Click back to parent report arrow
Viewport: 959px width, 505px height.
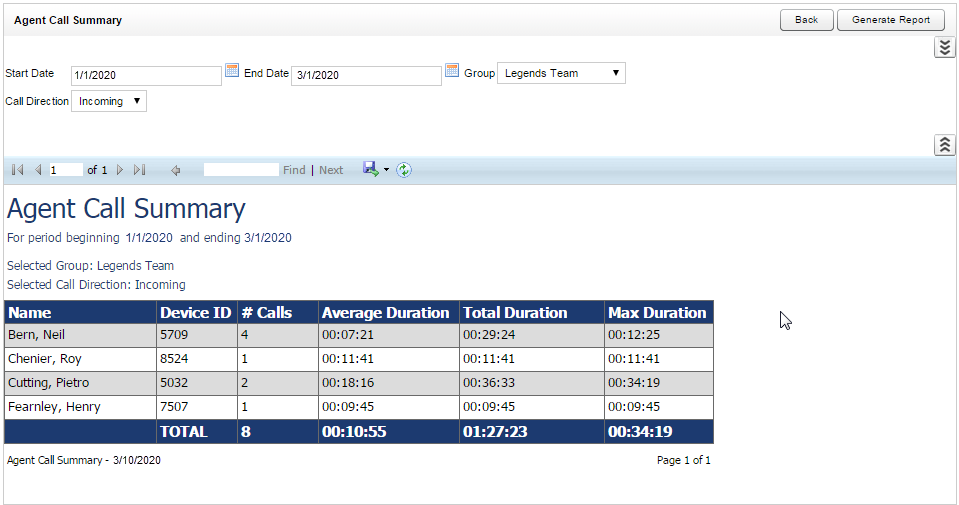tap(176, 170)
